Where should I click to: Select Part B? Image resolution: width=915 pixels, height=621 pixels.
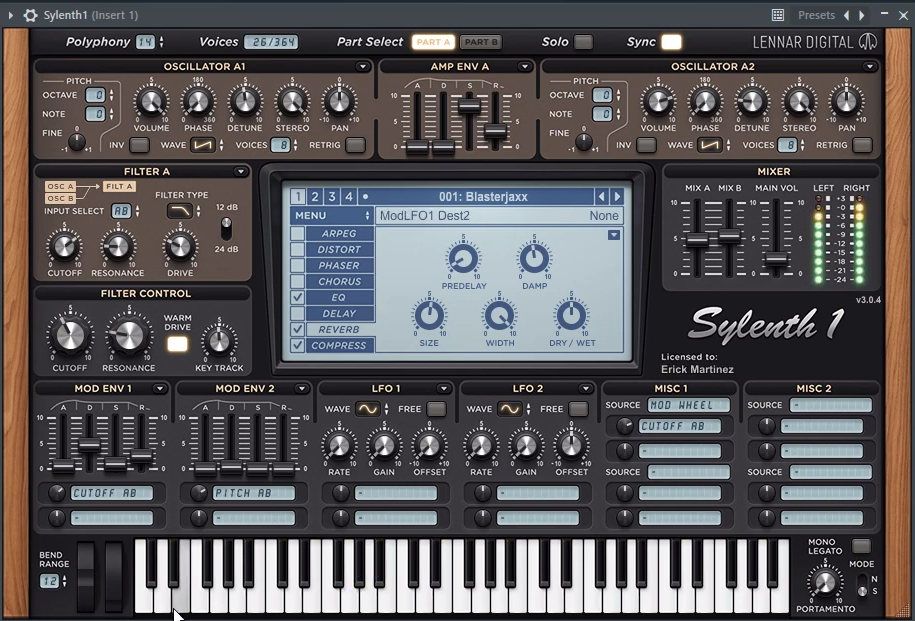[x=481, y=42]
